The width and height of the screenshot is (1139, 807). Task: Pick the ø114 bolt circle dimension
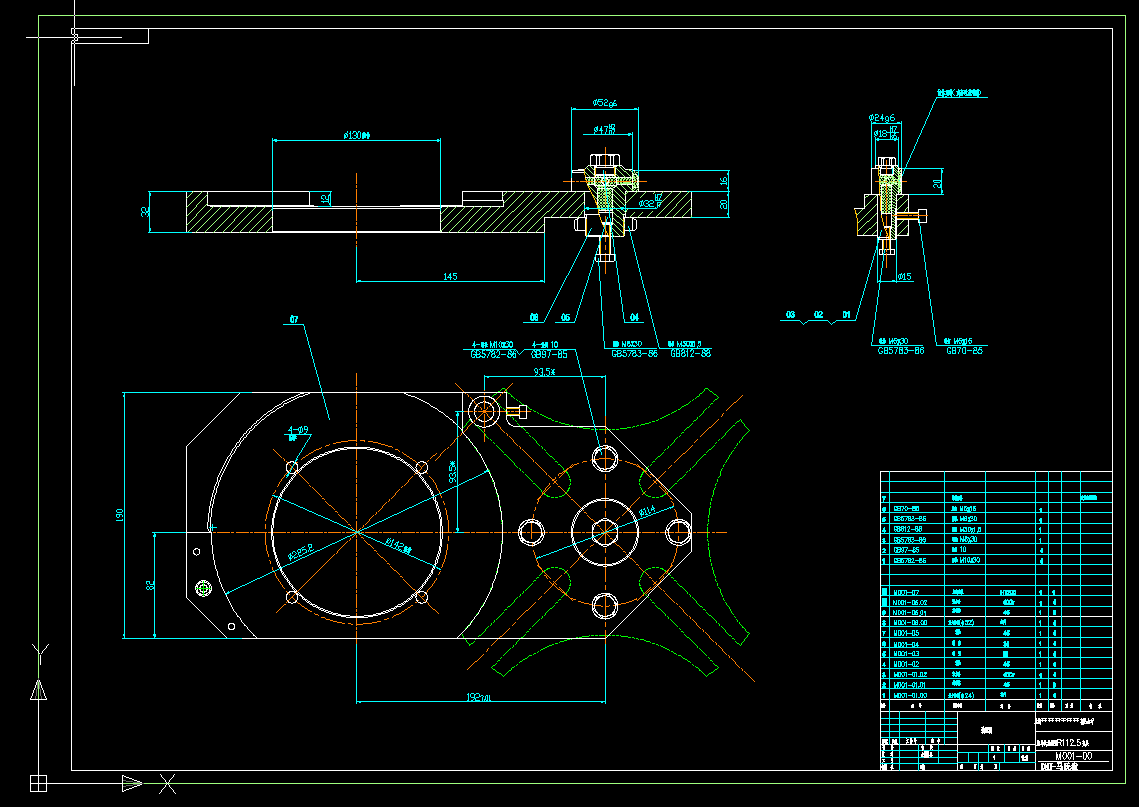click(646, 511)
